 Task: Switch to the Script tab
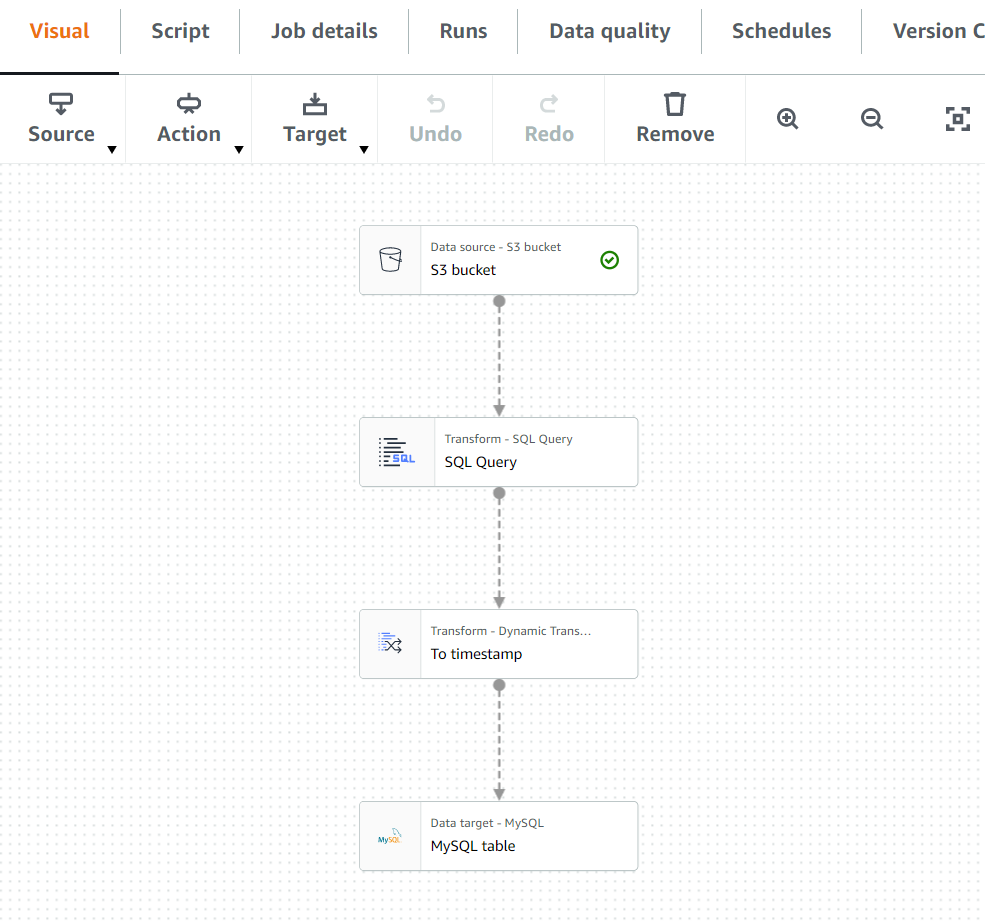coord(180,31)
